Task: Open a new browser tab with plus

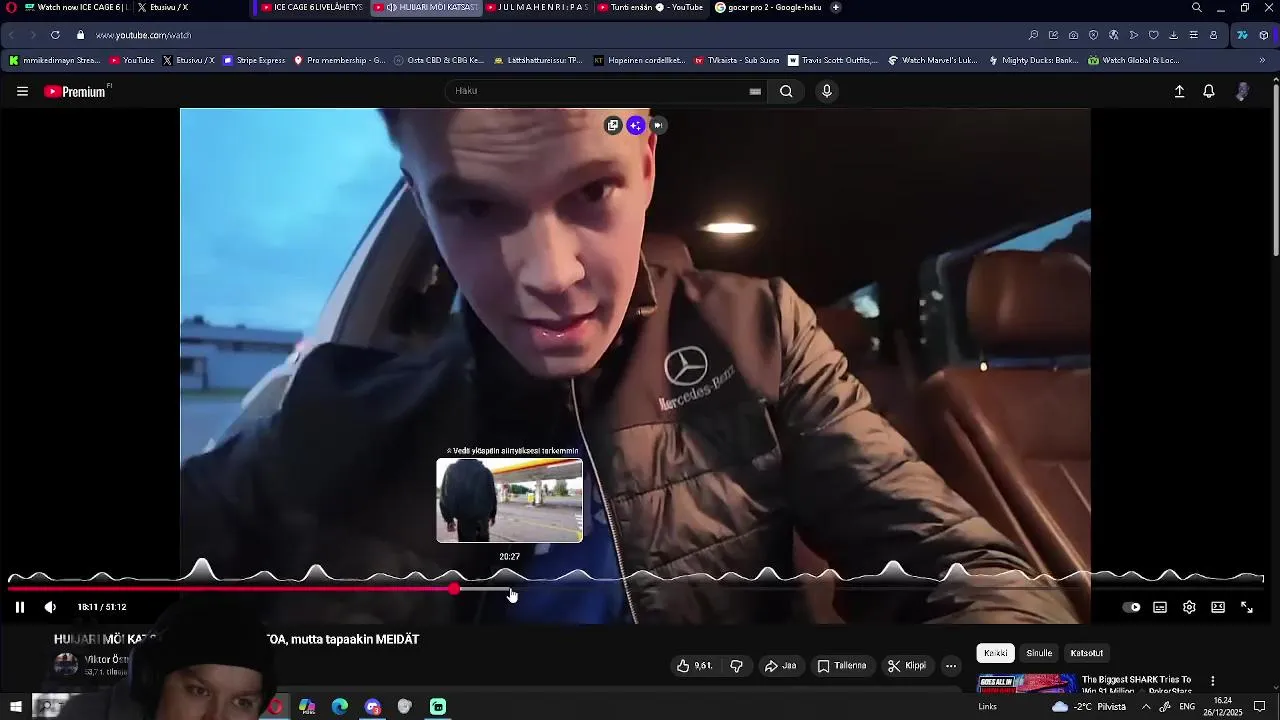Action: click(x=836, y=7)
